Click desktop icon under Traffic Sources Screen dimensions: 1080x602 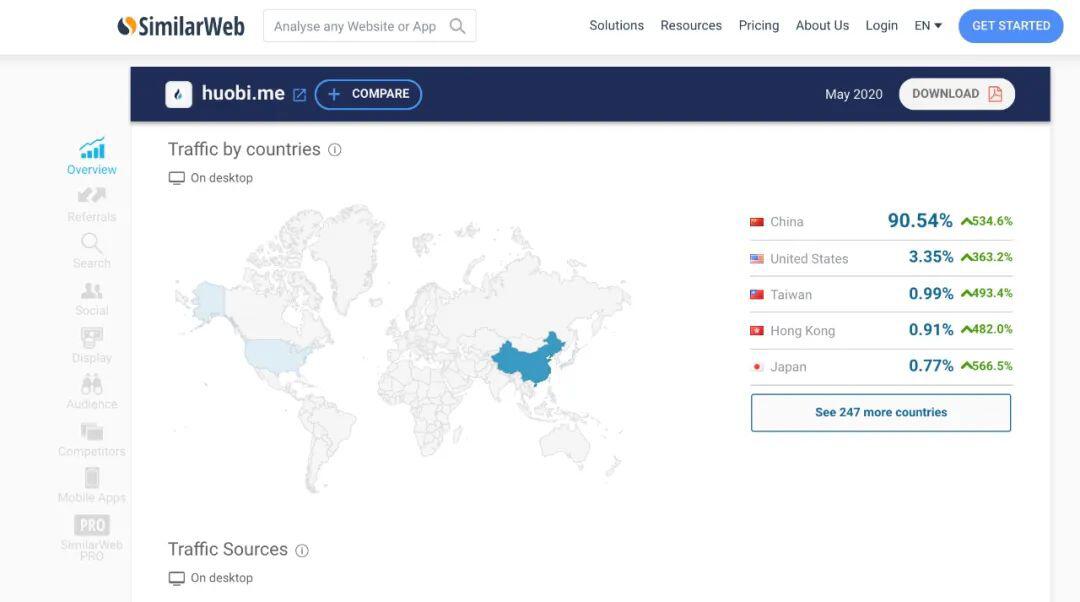coord(176,579)
